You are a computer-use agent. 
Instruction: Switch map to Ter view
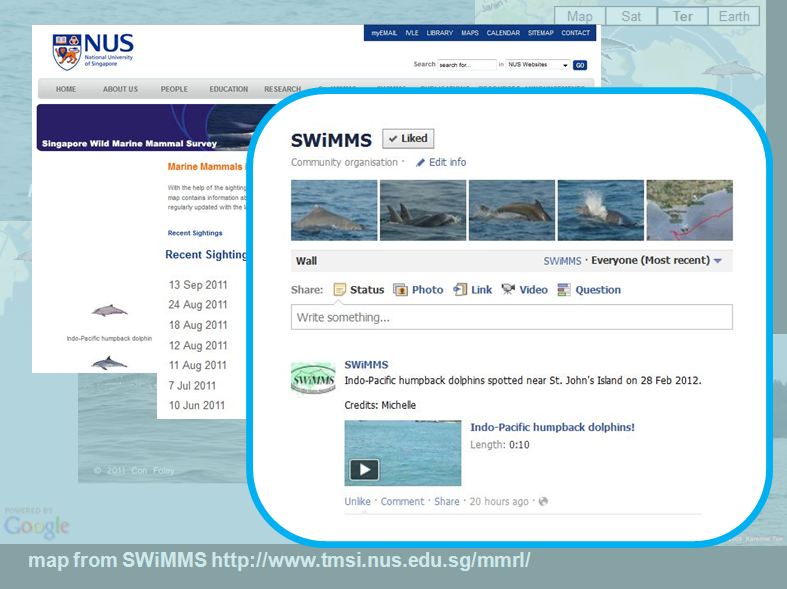[x=683, y=16]
